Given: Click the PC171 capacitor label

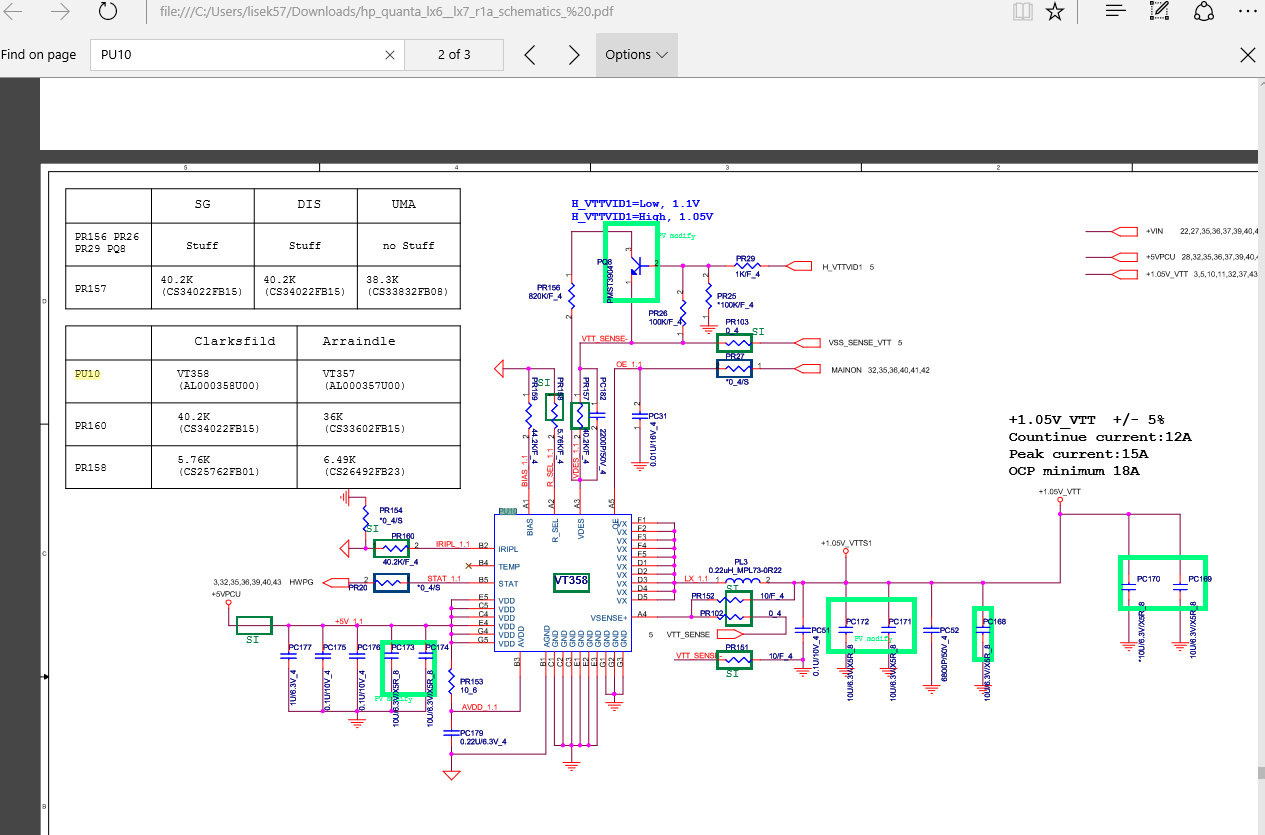Looking at the screenshot, I should point(900,622).
